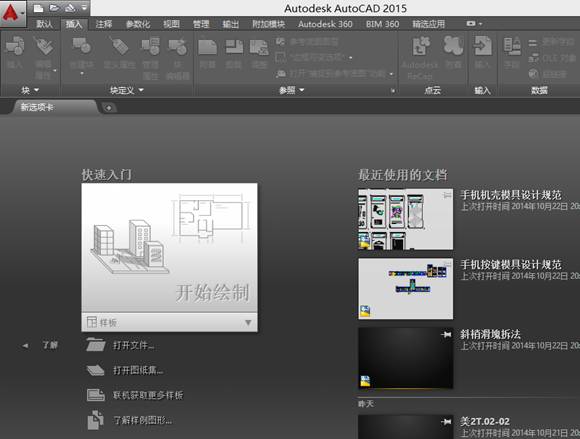
Task: Click the OLE 对象 icon in 数据 panel
Action: [x=533, y=58]
